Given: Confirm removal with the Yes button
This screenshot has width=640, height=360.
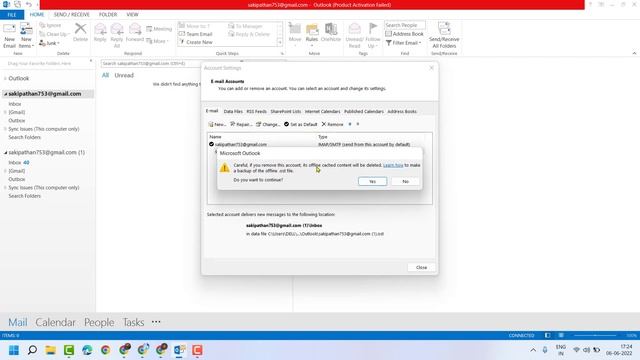Looking at the screenshot, I should [x=372, y=181].
